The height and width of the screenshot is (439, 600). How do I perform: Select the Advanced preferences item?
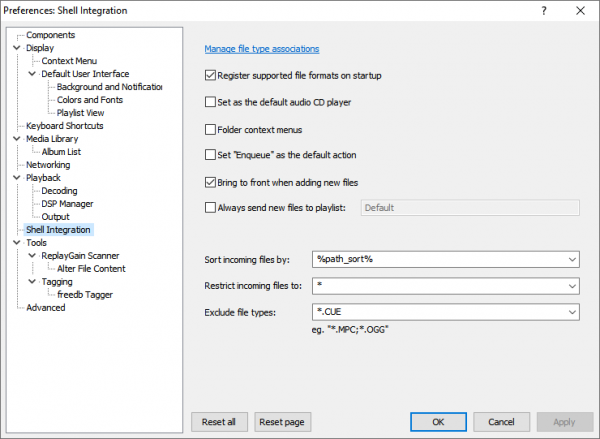pos(46,308)
